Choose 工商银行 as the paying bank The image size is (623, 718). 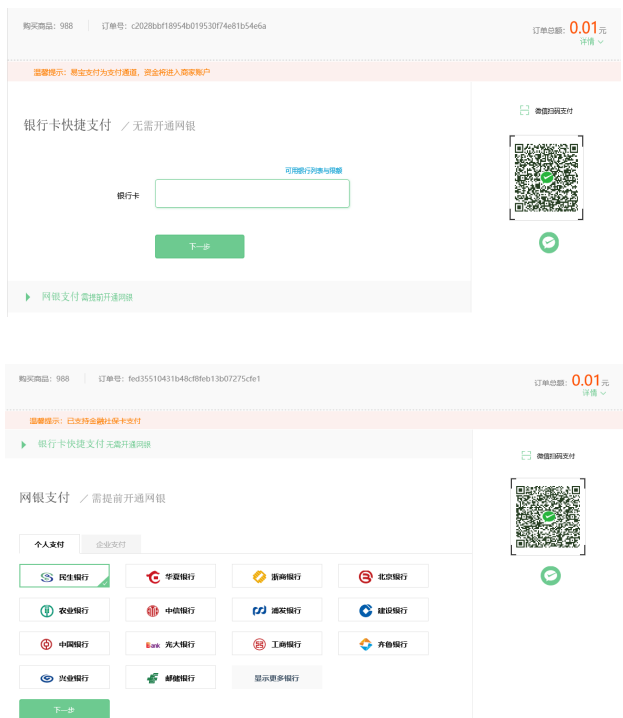277,644
